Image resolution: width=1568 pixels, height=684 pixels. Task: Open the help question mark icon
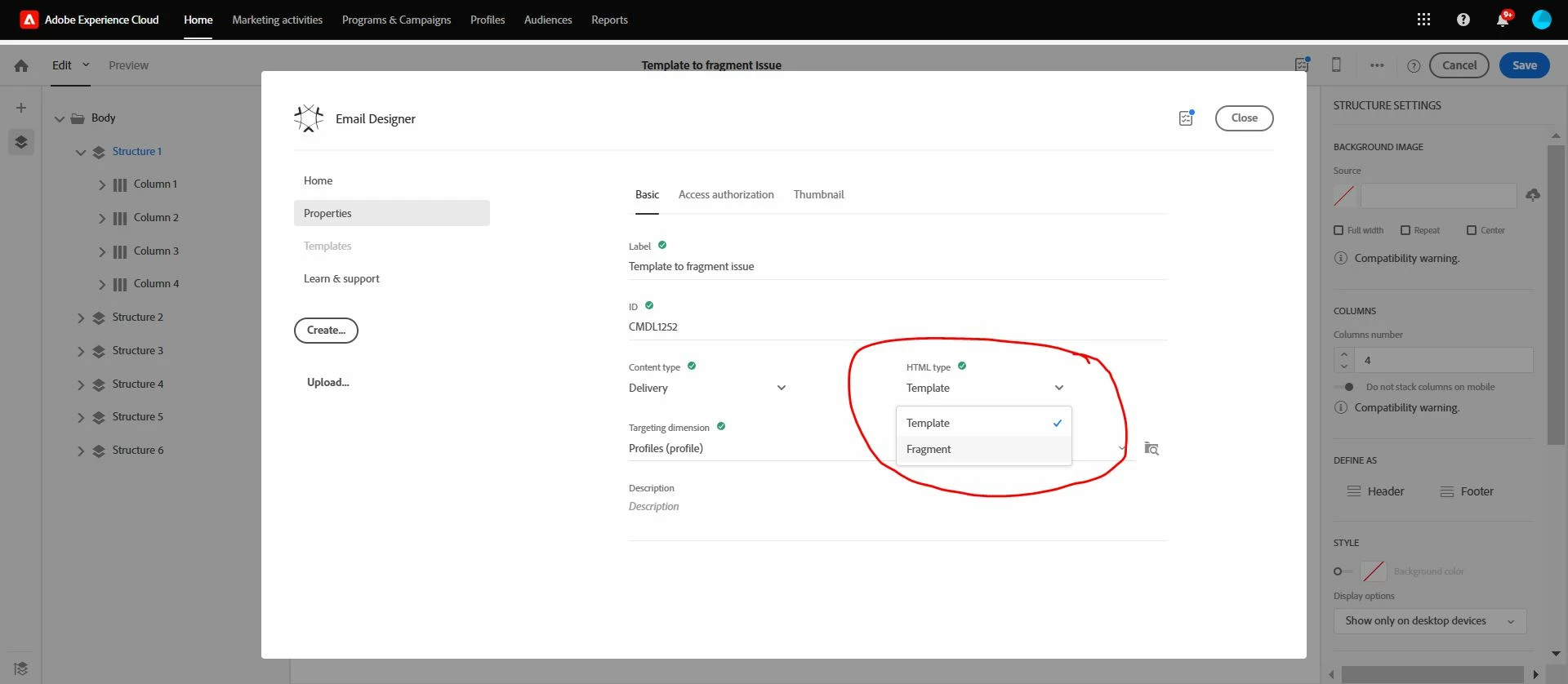(x=1463, y=20)
